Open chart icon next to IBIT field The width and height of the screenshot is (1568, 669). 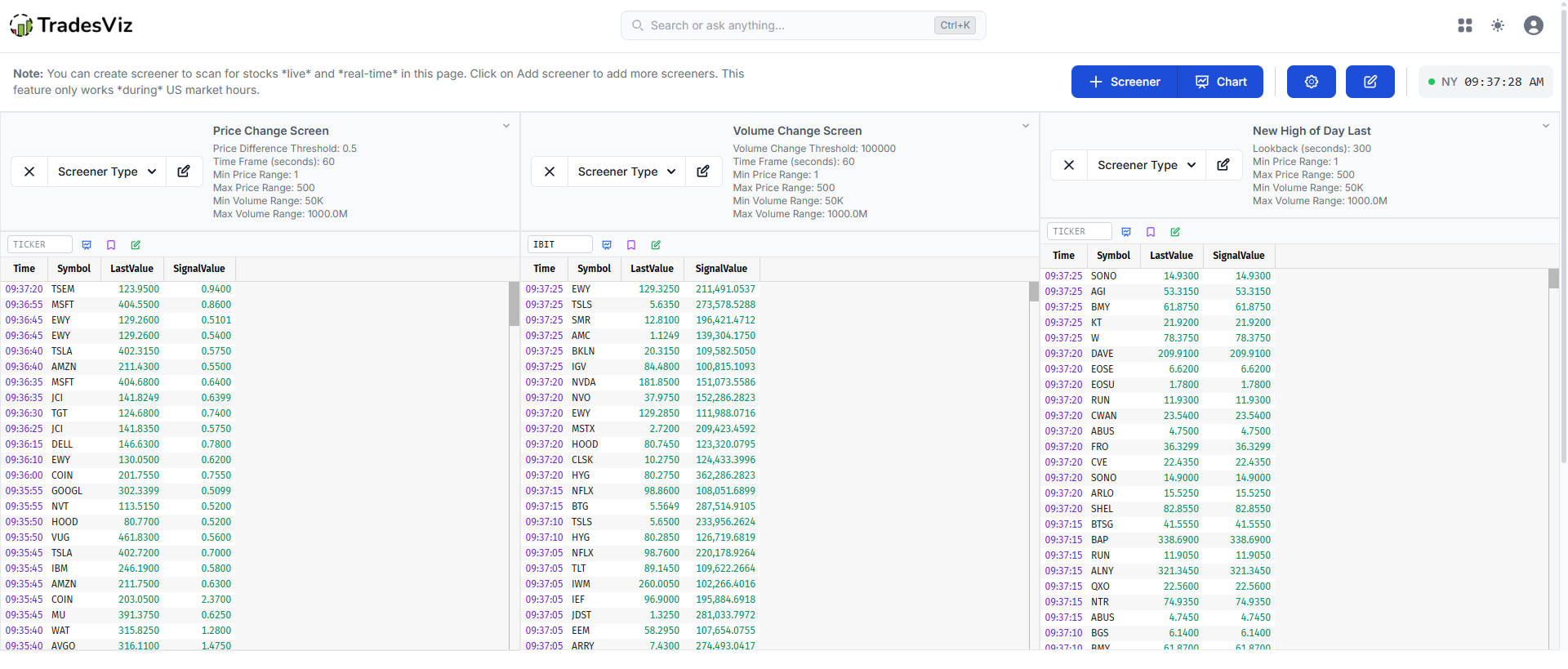coord(607,245)
